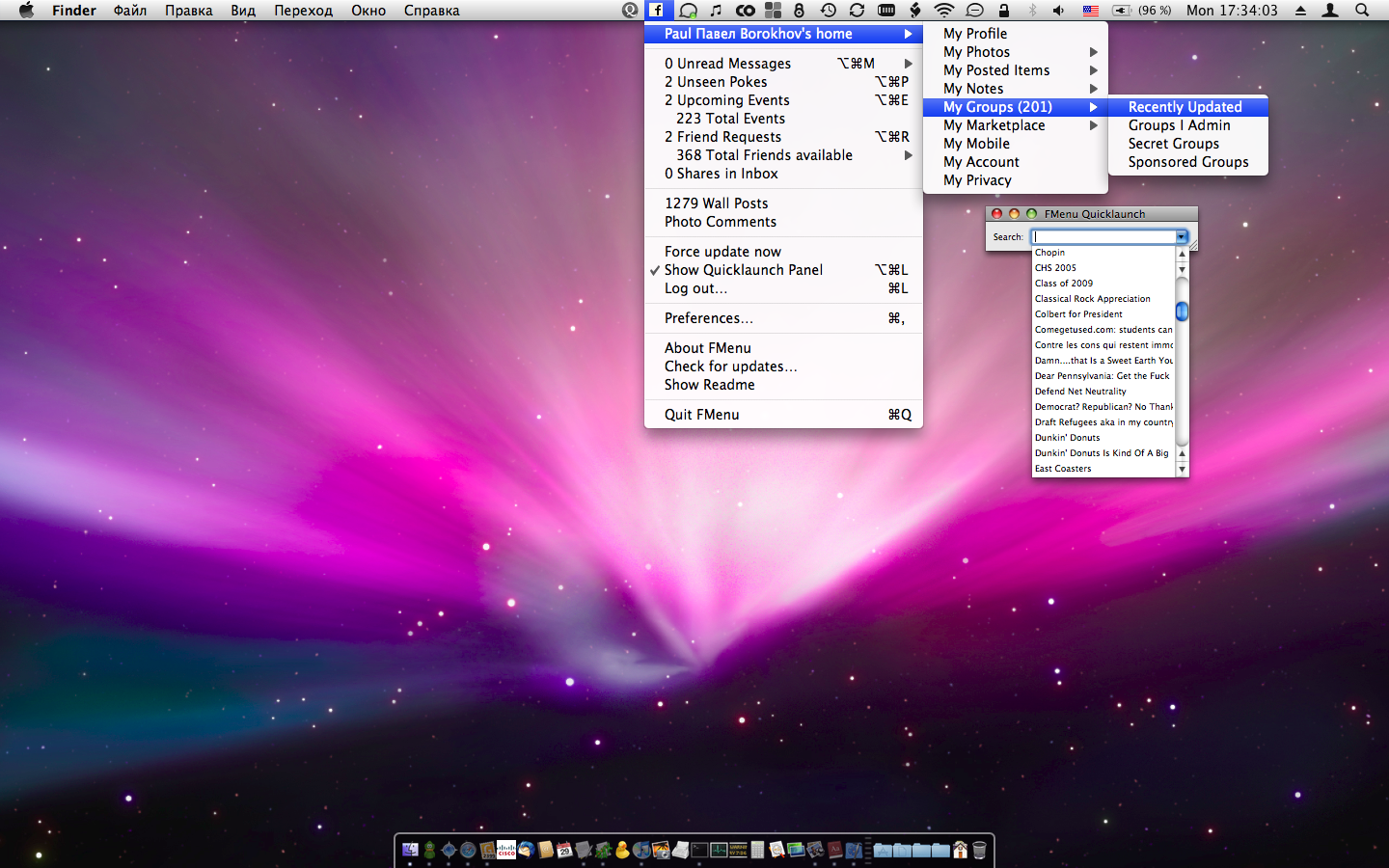Select Defend Net Neutrality in the list
1389x868 pixels.
pos(1103,392)
